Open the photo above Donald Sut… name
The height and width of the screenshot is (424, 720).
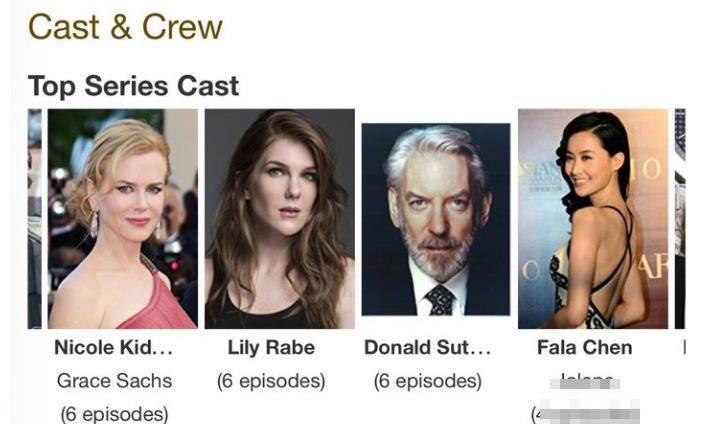(x=436, y=219)
